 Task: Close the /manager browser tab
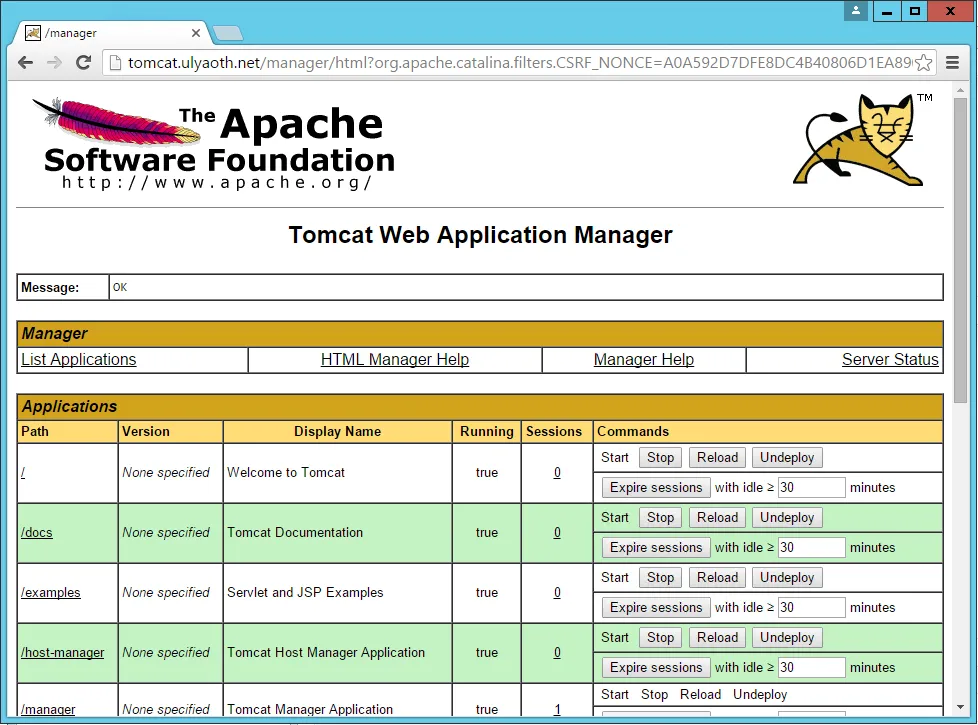tap(196, 33)
